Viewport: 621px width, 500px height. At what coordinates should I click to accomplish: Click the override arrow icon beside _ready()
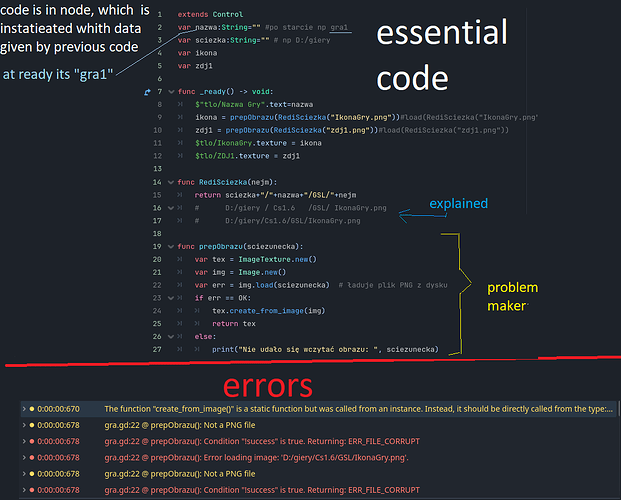point(147,91)
